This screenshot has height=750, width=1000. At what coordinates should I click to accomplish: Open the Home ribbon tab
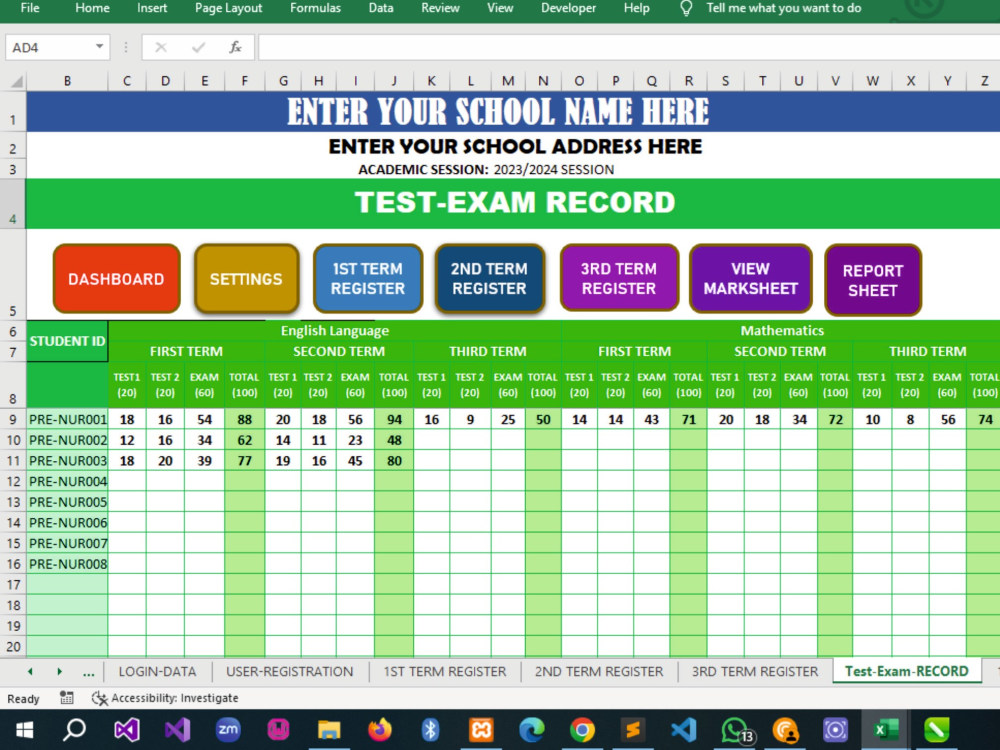92,8
